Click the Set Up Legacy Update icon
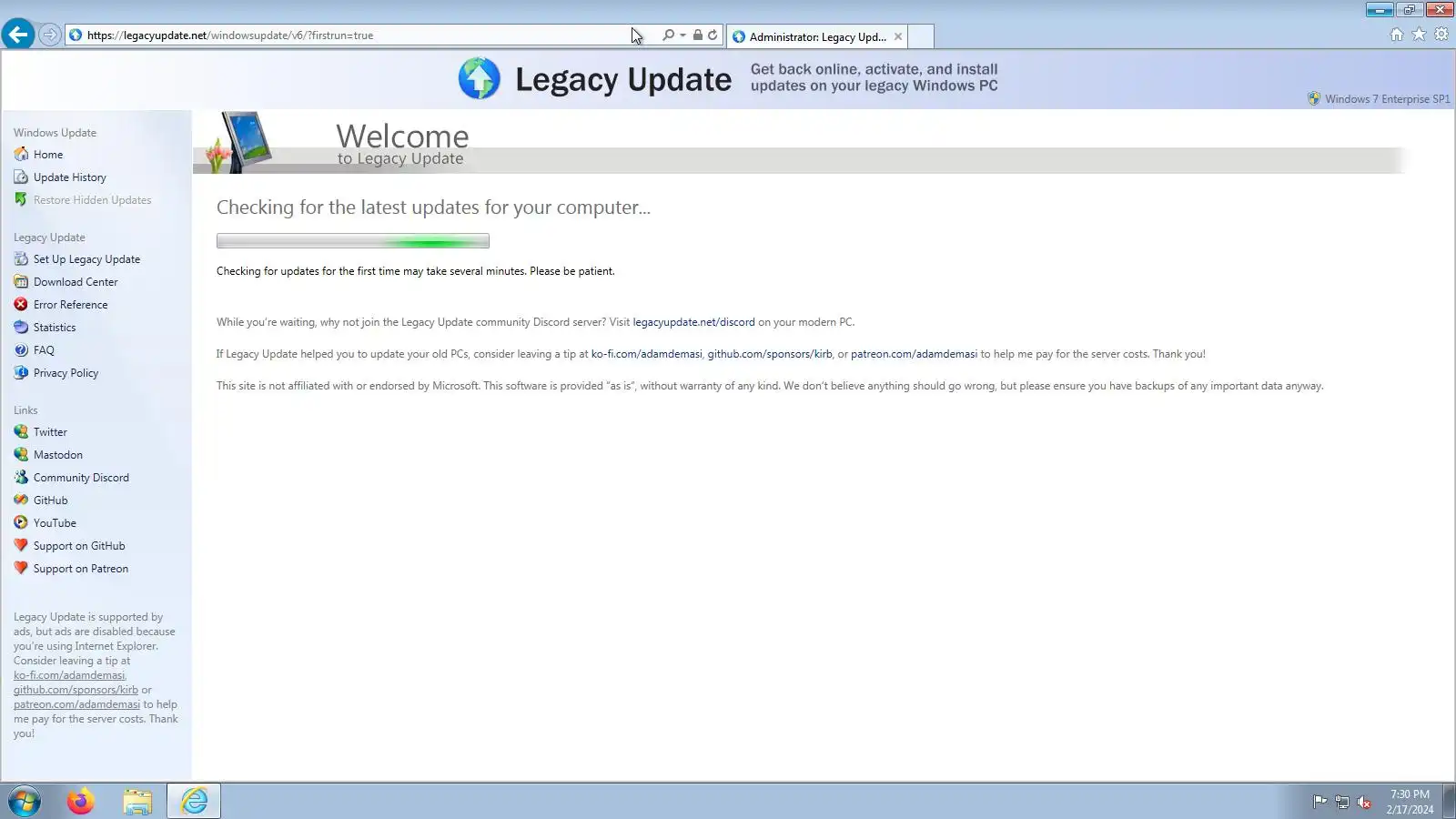Viewport: 1456px width, 819px height. point(21,258)
